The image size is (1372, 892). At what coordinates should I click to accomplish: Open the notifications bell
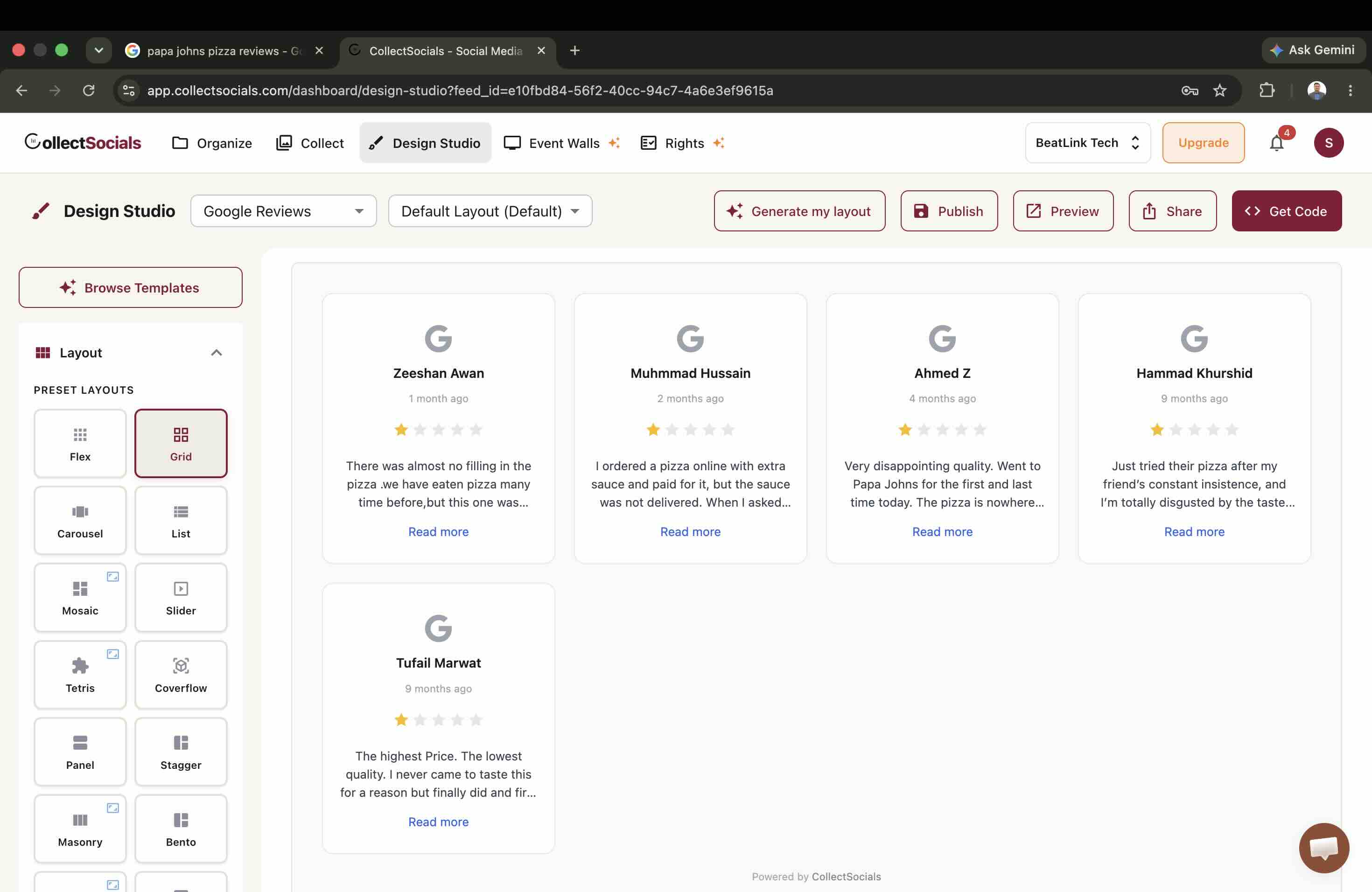tap(1277, 143)
